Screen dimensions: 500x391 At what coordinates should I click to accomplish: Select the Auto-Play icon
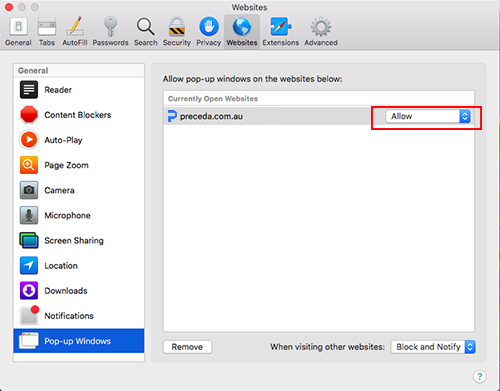click(29, 140)
